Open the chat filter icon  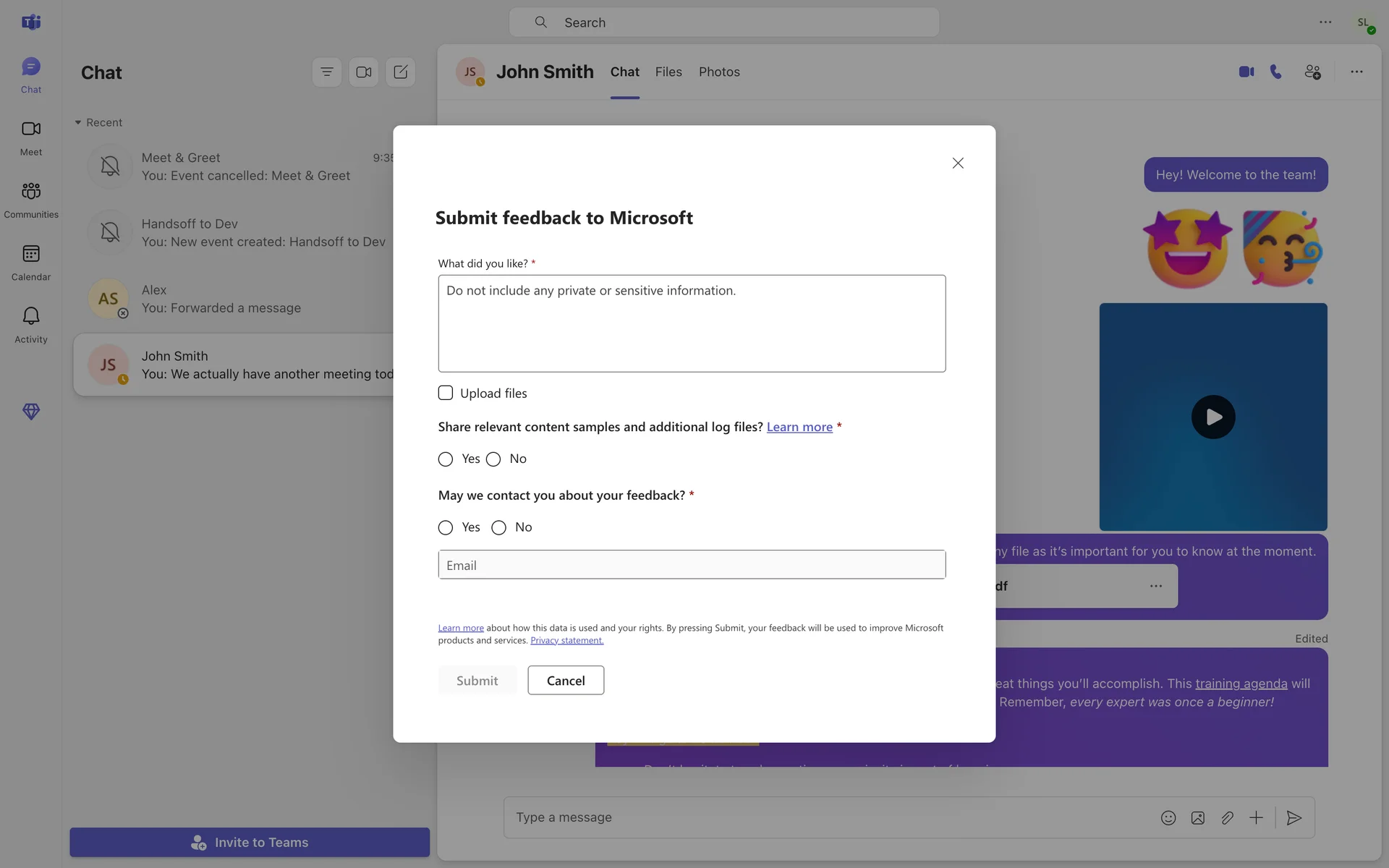coord(326,72)
